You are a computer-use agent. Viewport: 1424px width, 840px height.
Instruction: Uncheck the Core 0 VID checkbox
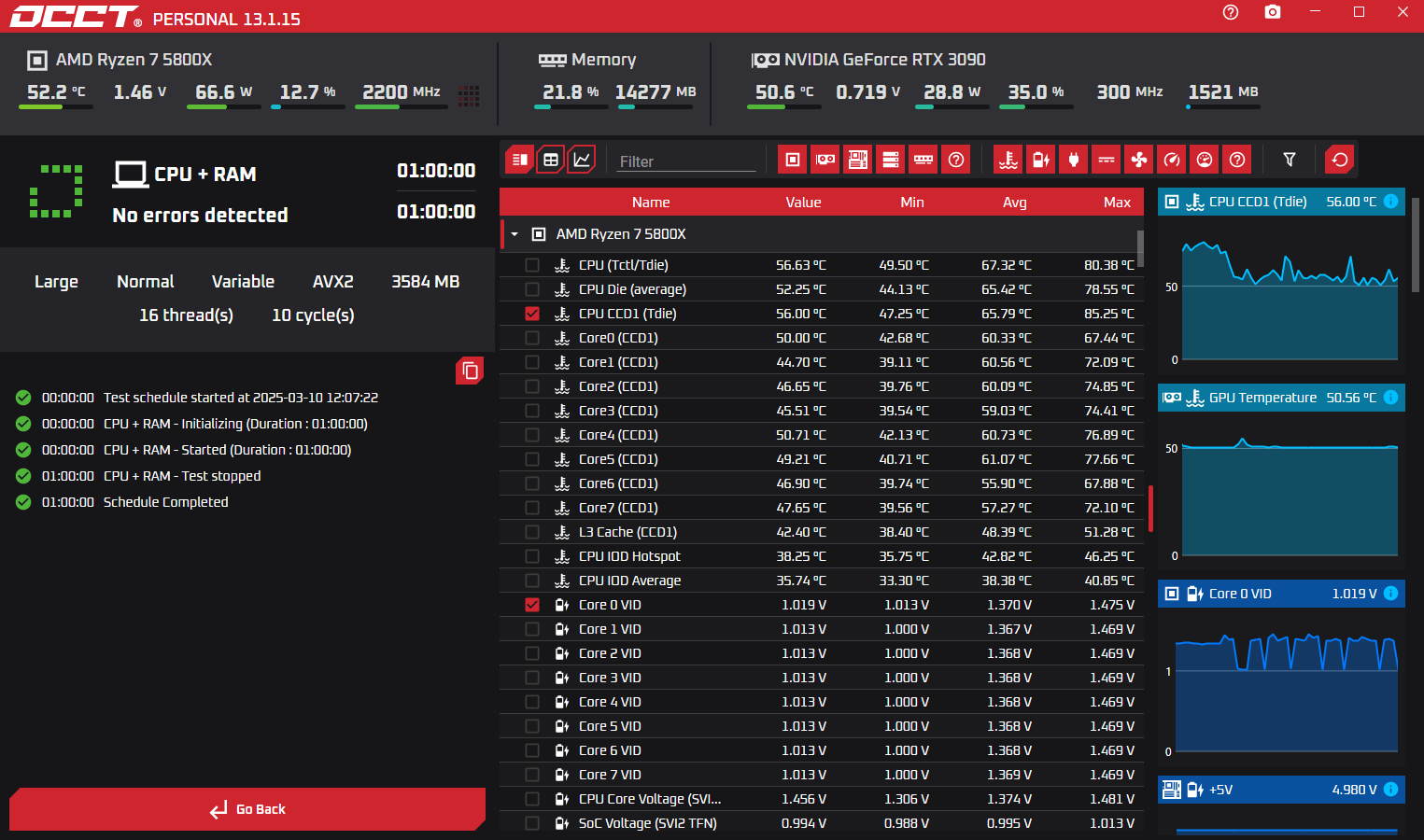pyautogui.click(x=532, y=605)
